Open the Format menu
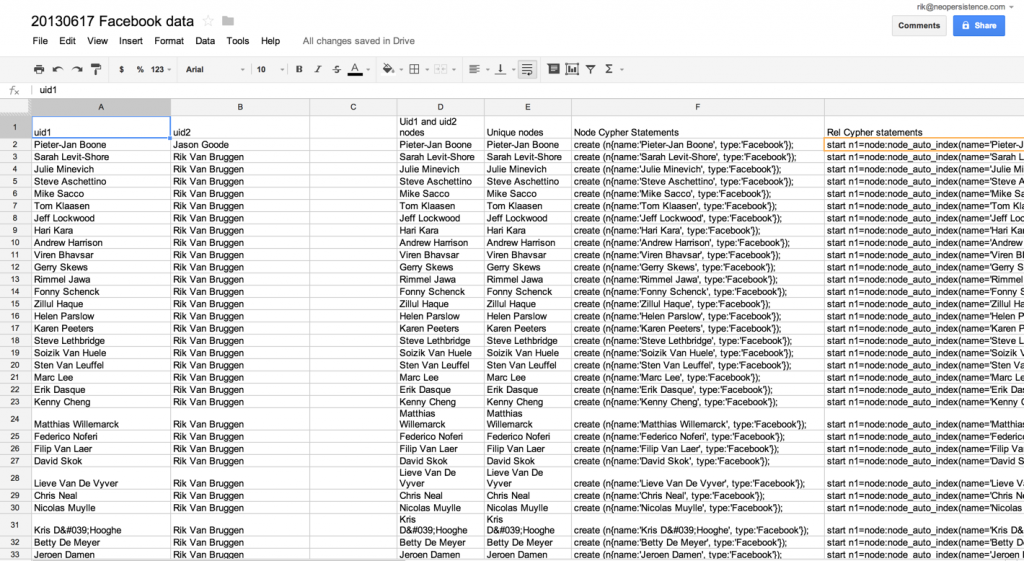 pyautogui.click(x=168, y=40)
